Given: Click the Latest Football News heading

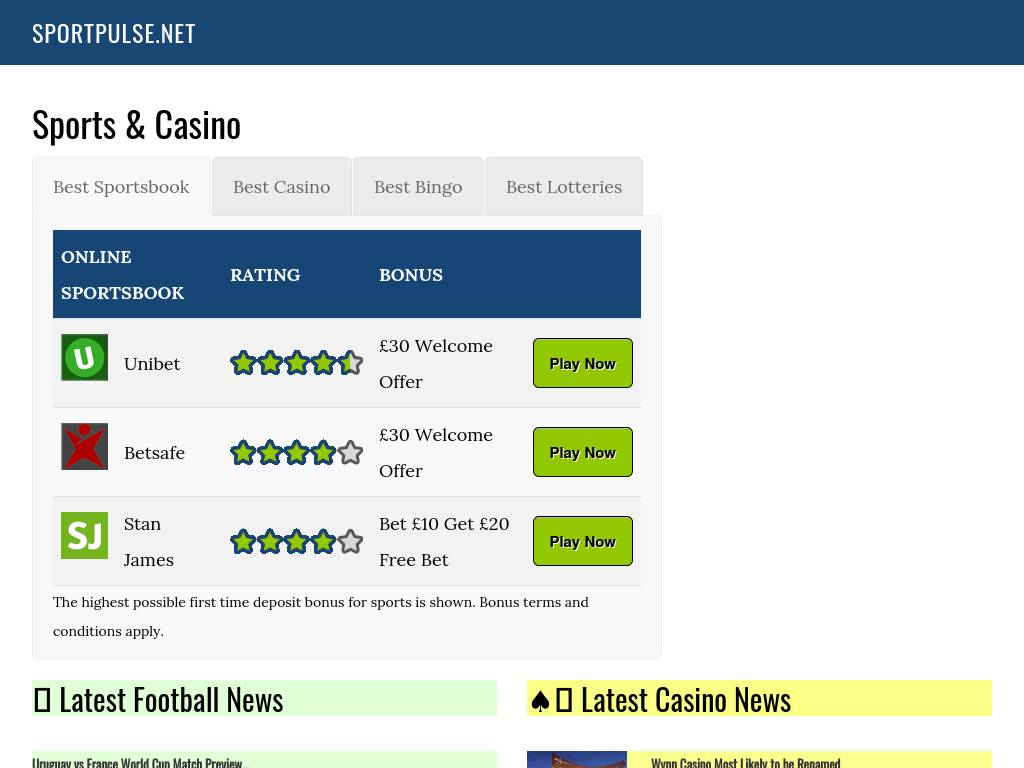Looking at the screenshot, I should click(x=171, y=700).
